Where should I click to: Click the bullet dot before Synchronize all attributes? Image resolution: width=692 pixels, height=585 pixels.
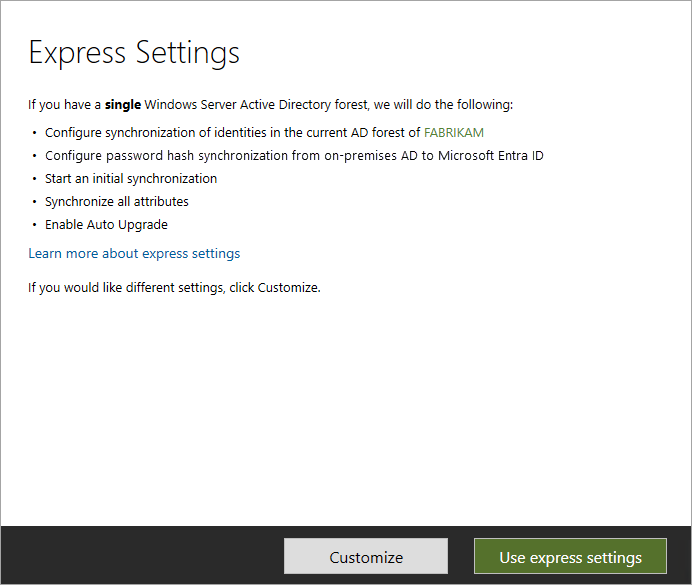pyautogui.click(x=34, y=202)
